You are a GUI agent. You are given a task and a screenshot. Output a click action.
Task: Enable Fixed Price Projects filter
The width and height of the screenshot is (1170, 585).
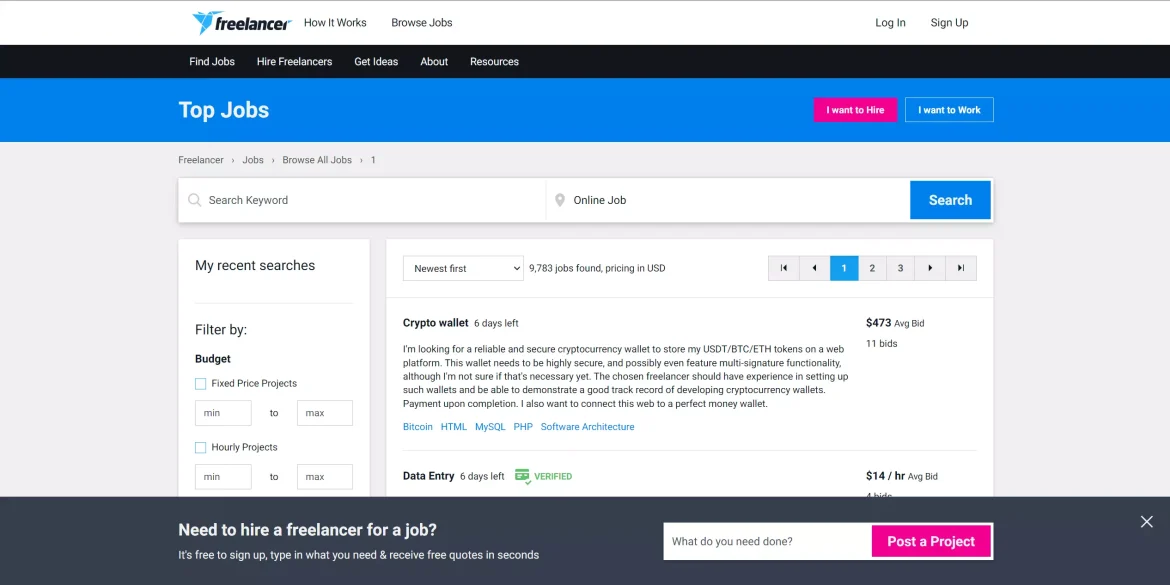tap(200, 384)
